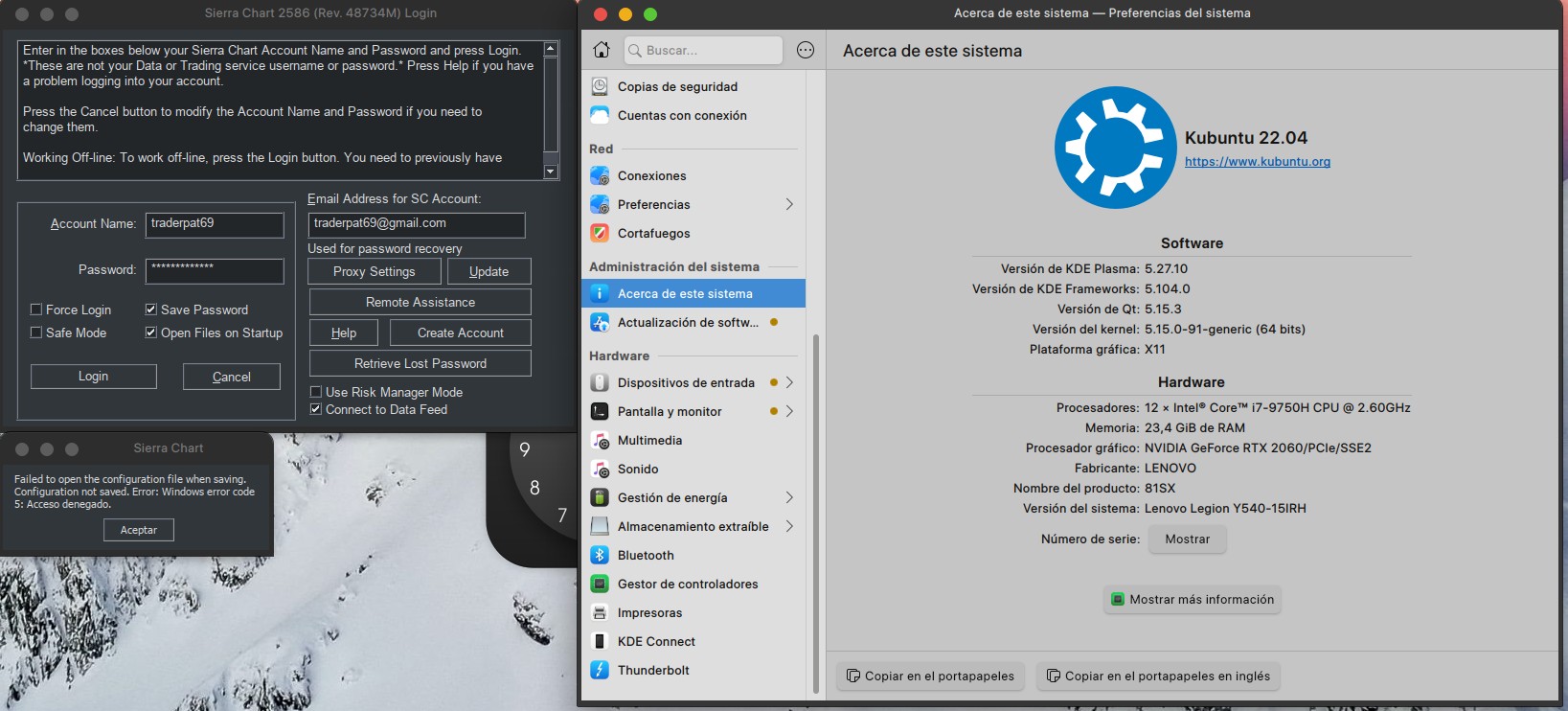
Task: Uncheck Connect to Data Feed
Action: 316,409
